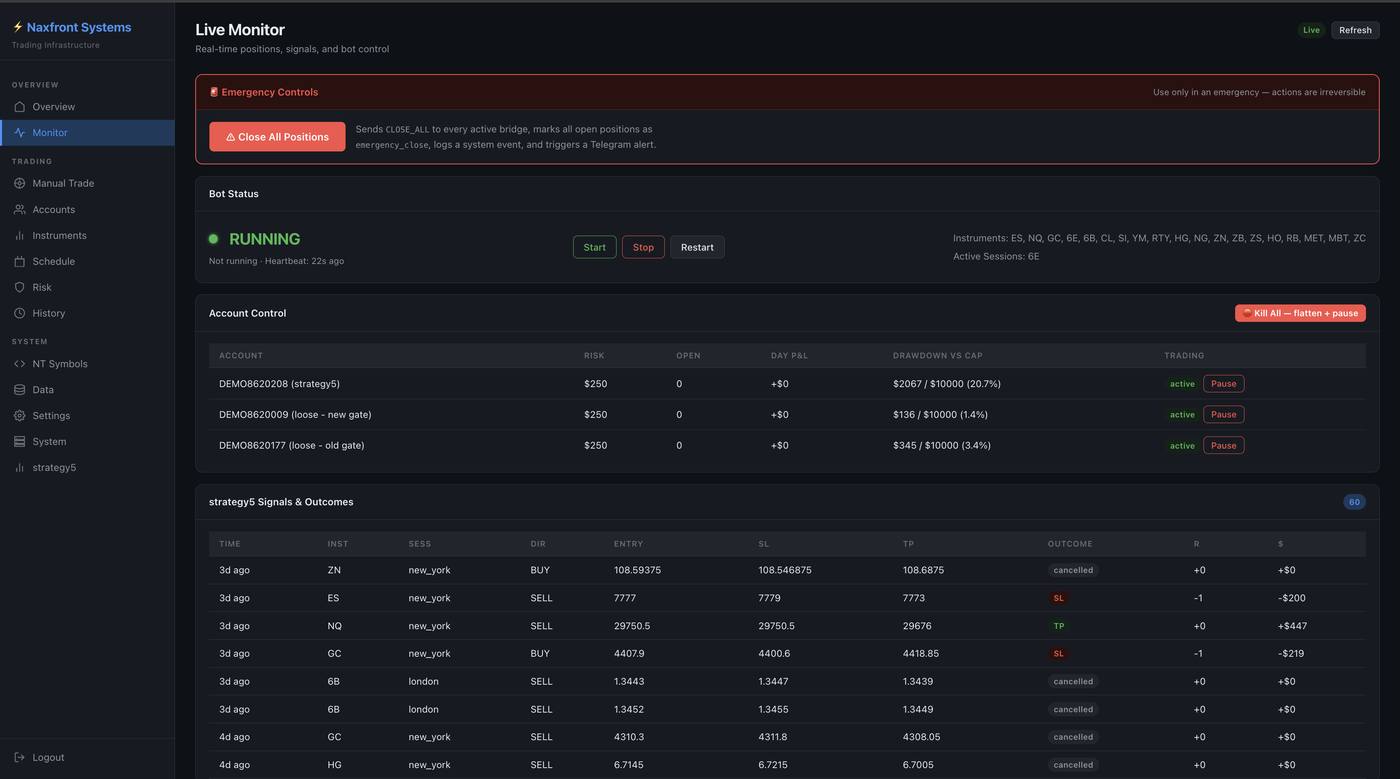Open the Instruments section

[x=87, y=236]
